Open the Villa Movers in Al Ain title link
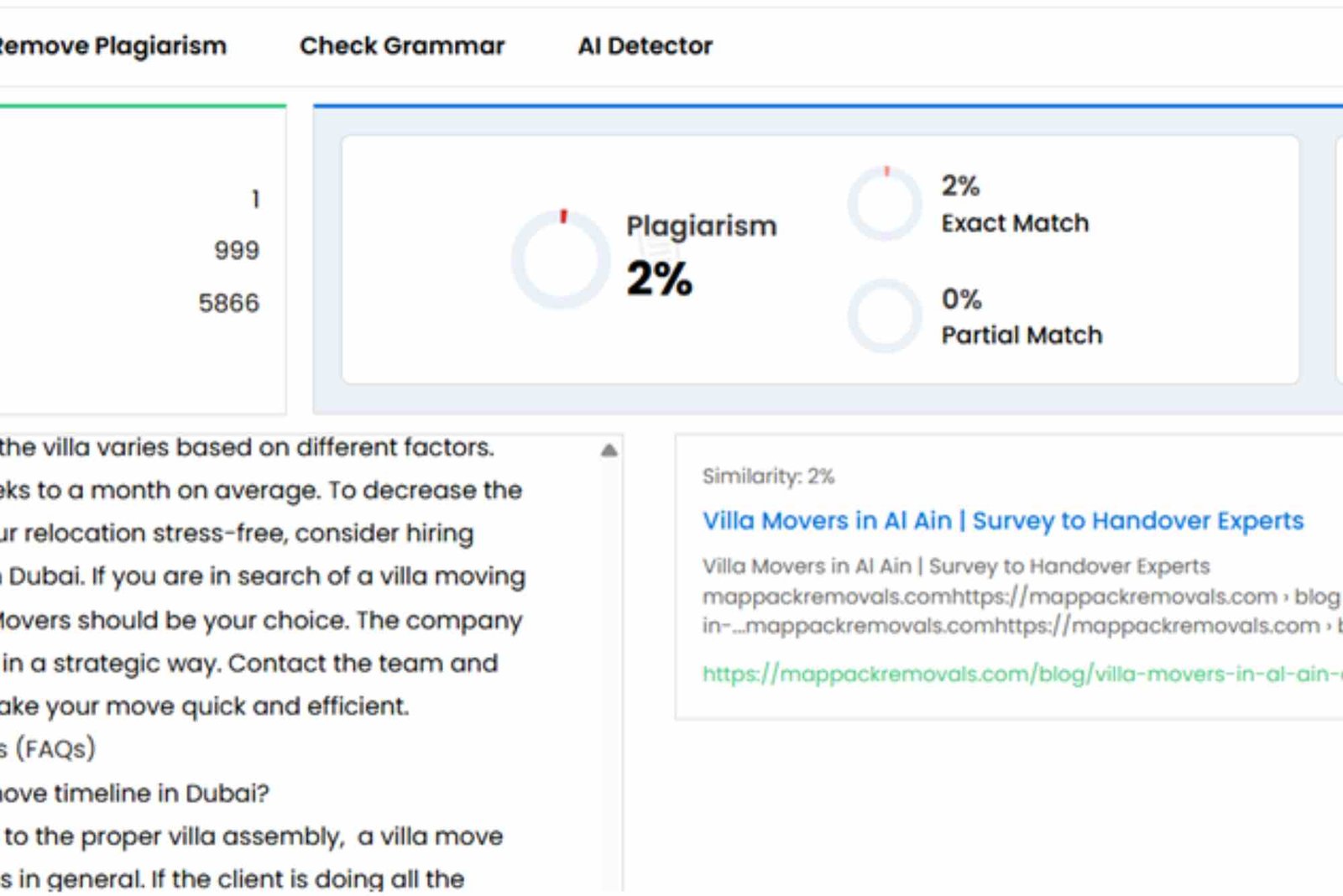This screenshot has width=1343, height=896. (1003, 521)
